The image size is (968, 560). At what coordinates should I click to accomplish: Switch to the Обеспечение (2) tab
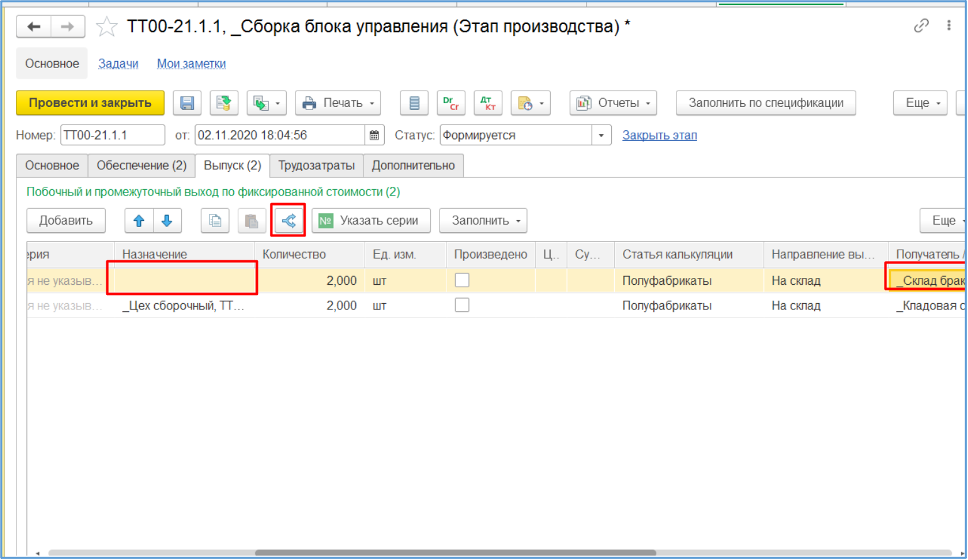(x=141, y=165)
